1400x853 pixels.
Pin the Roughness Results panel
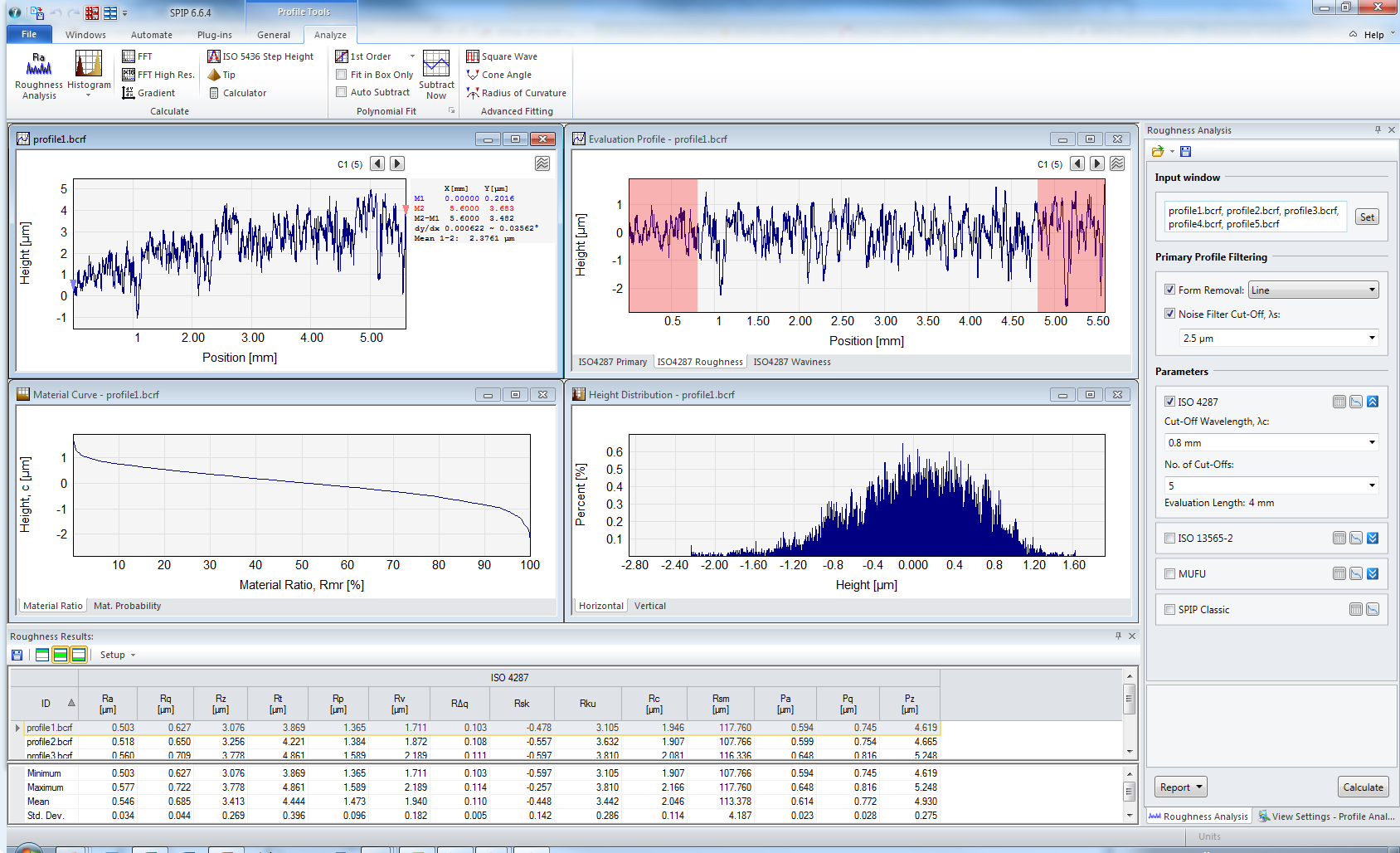point(1118,636)
